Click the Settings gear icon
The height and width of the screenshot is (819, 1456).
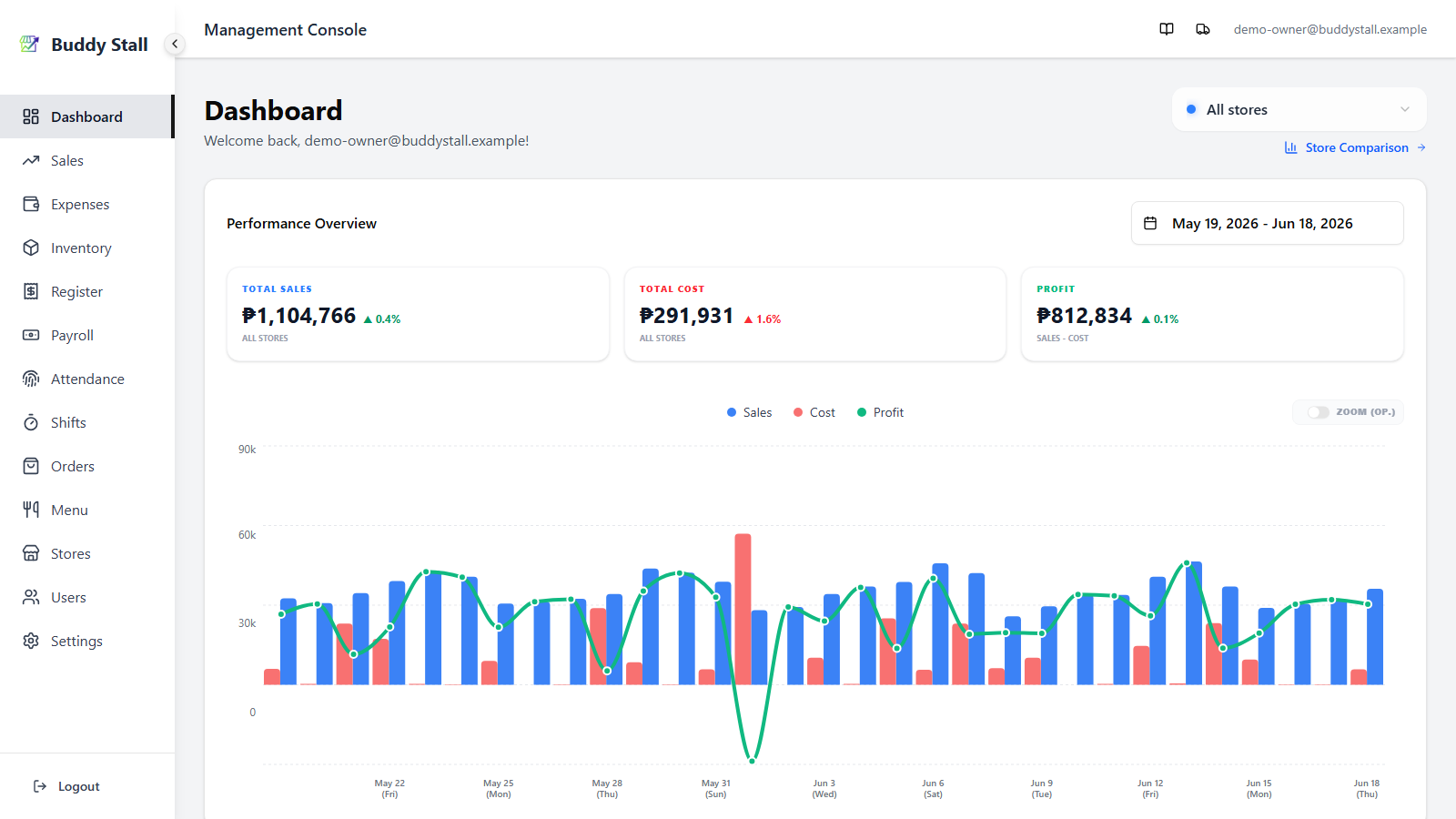(x=31, y=641)
